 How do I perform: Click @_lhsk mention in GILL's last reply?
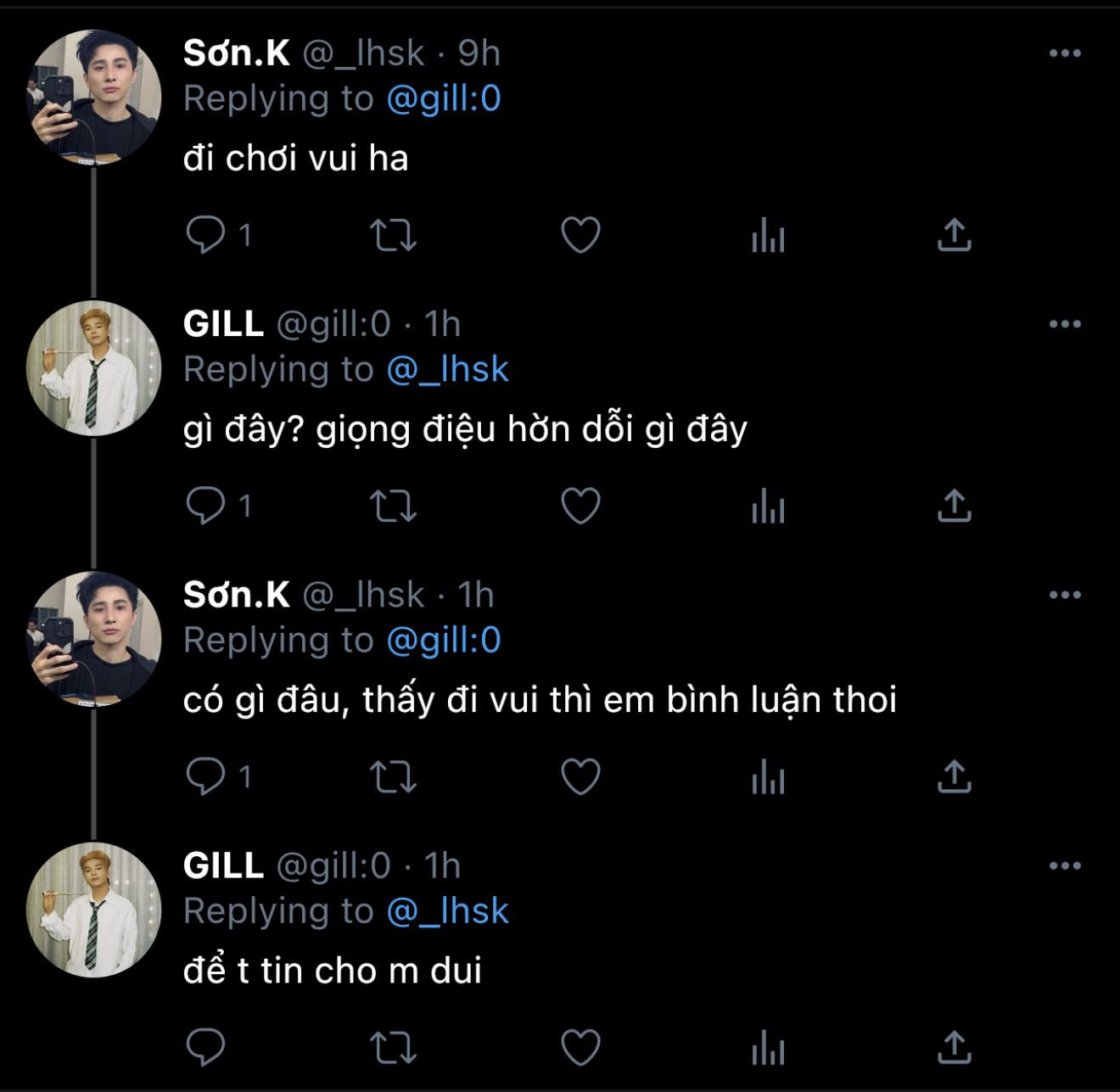tap(447, 911)
